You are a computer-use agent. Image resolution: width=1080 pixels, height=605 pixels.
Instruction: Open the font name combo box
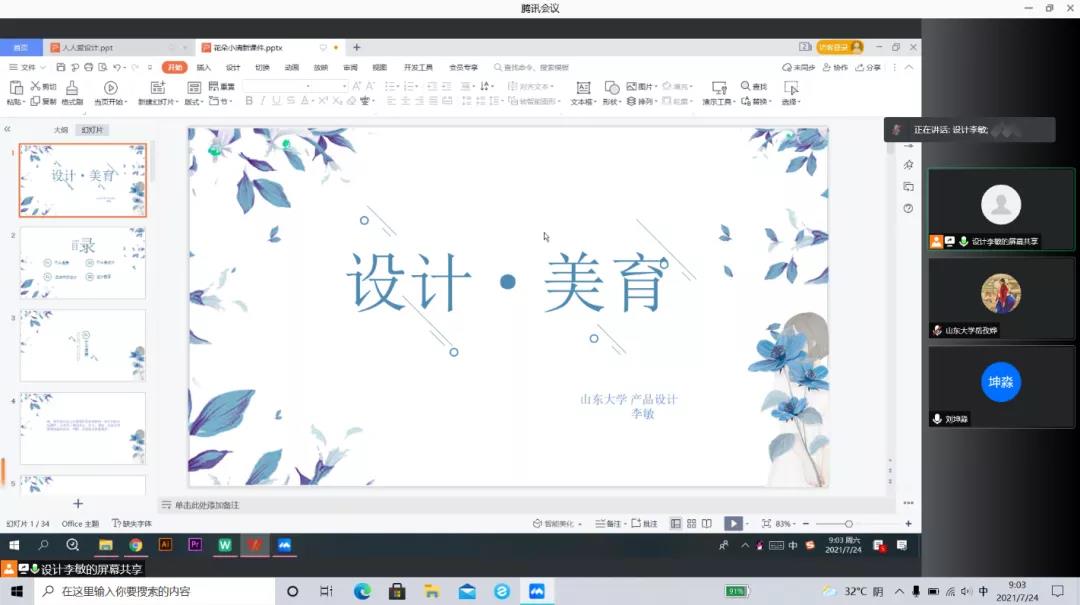click(294, 87)
